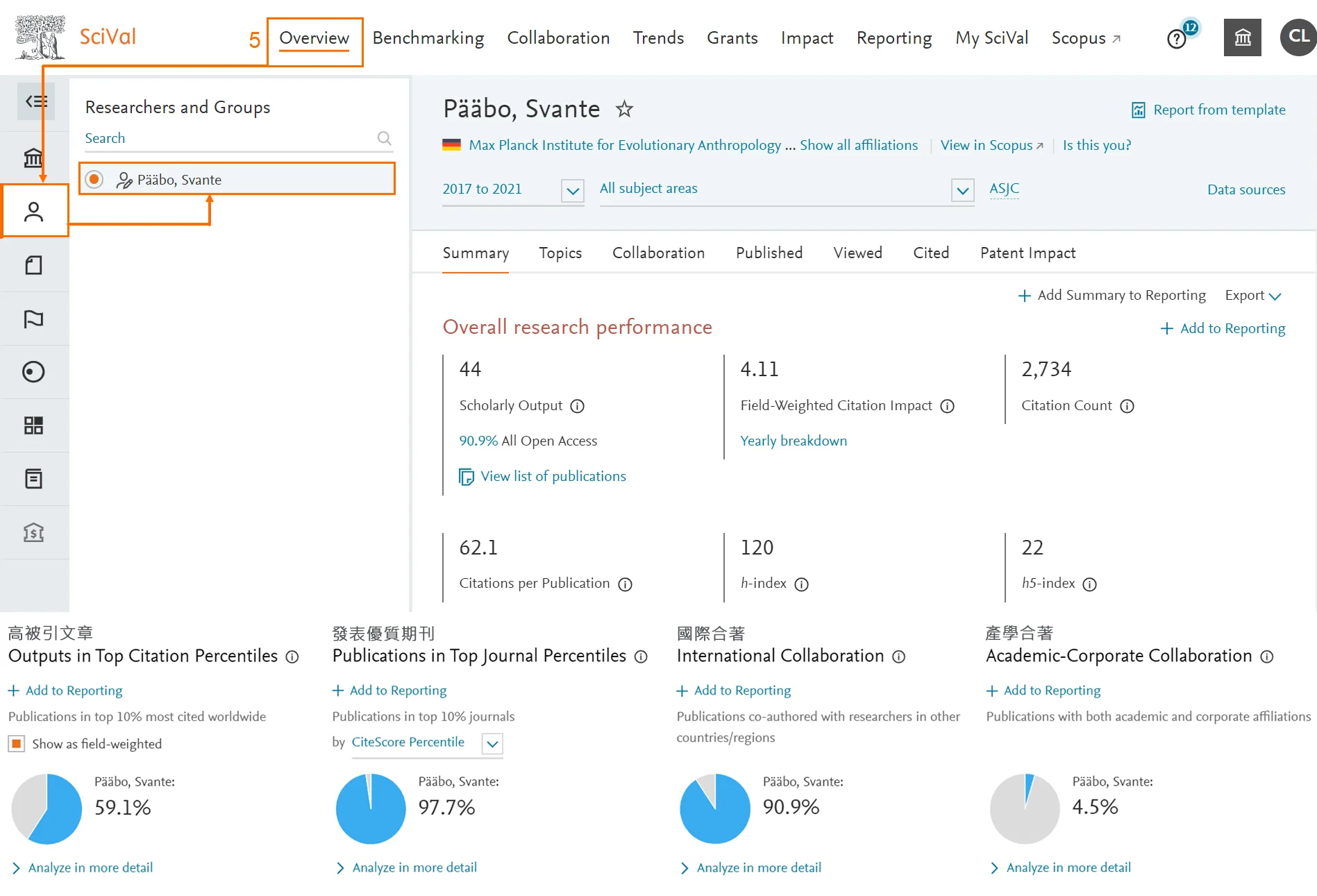
Task: Select the Researchers sidebar icon
Action: (x=35, y=210)
